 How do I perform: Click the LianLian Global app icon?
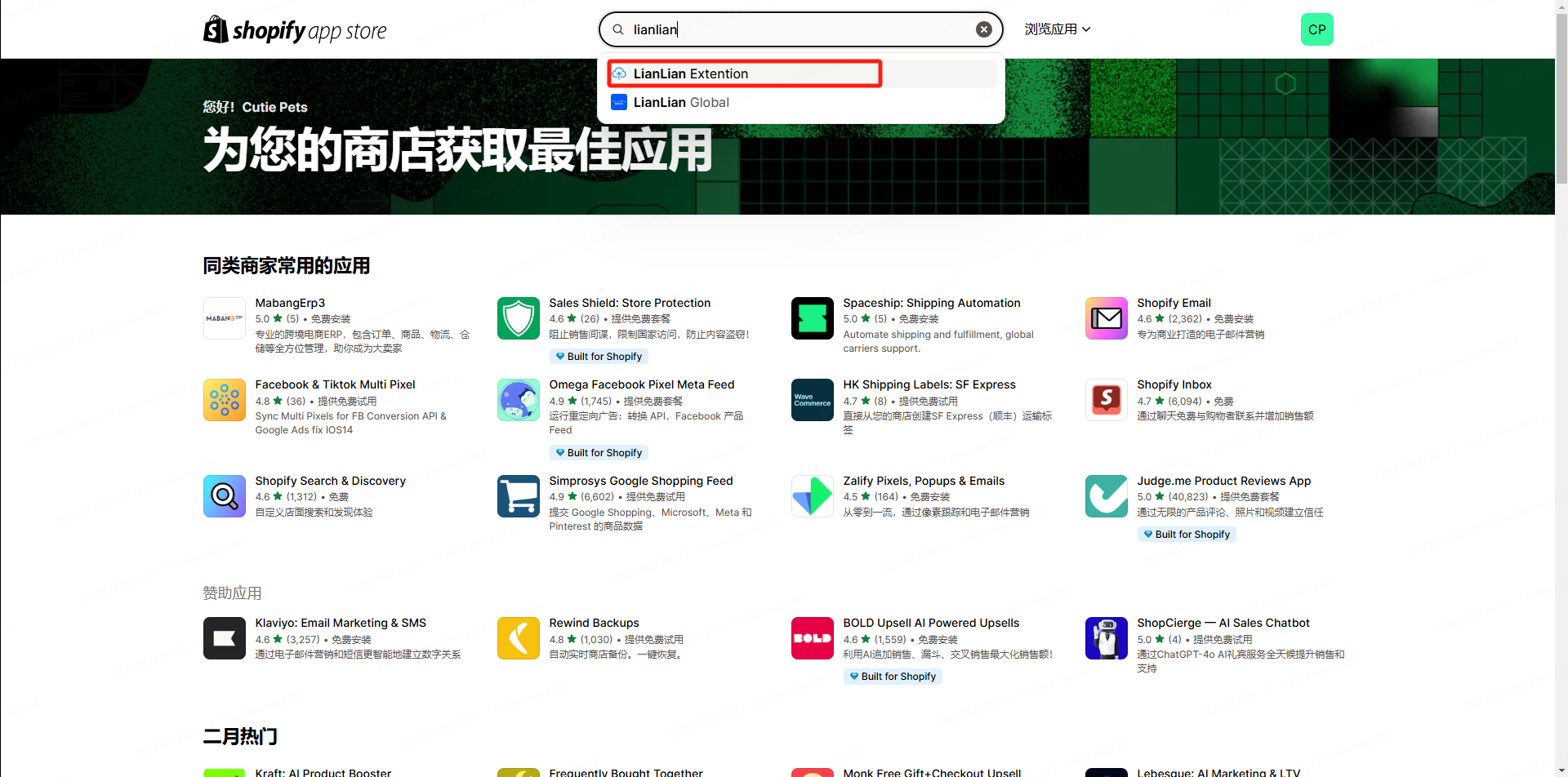(x=619, y=102)
